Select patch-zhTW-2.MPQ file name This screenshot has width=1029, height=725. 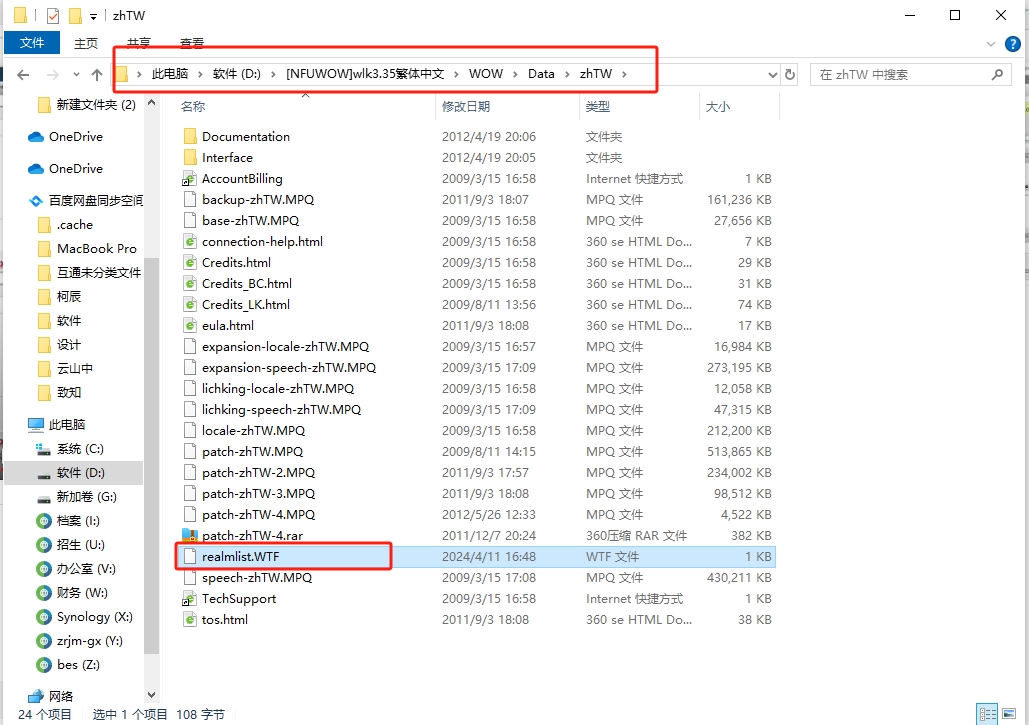click(259, 472)
